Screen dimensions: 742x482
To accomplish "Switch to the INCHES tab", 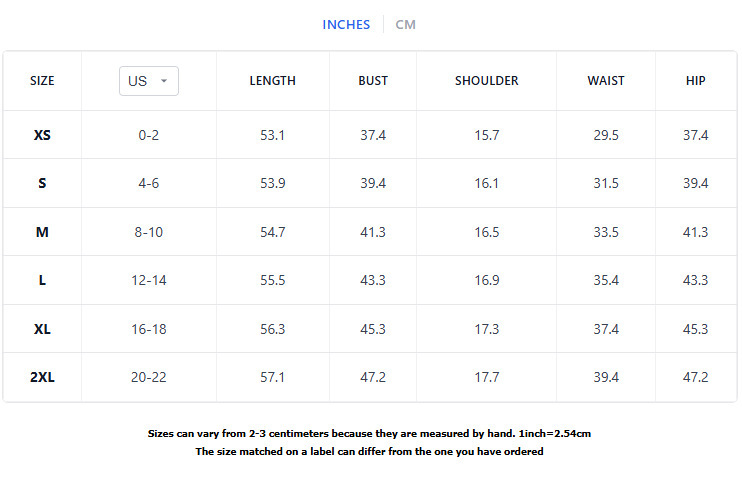I will pyautogui.click(x=346, y=25).
